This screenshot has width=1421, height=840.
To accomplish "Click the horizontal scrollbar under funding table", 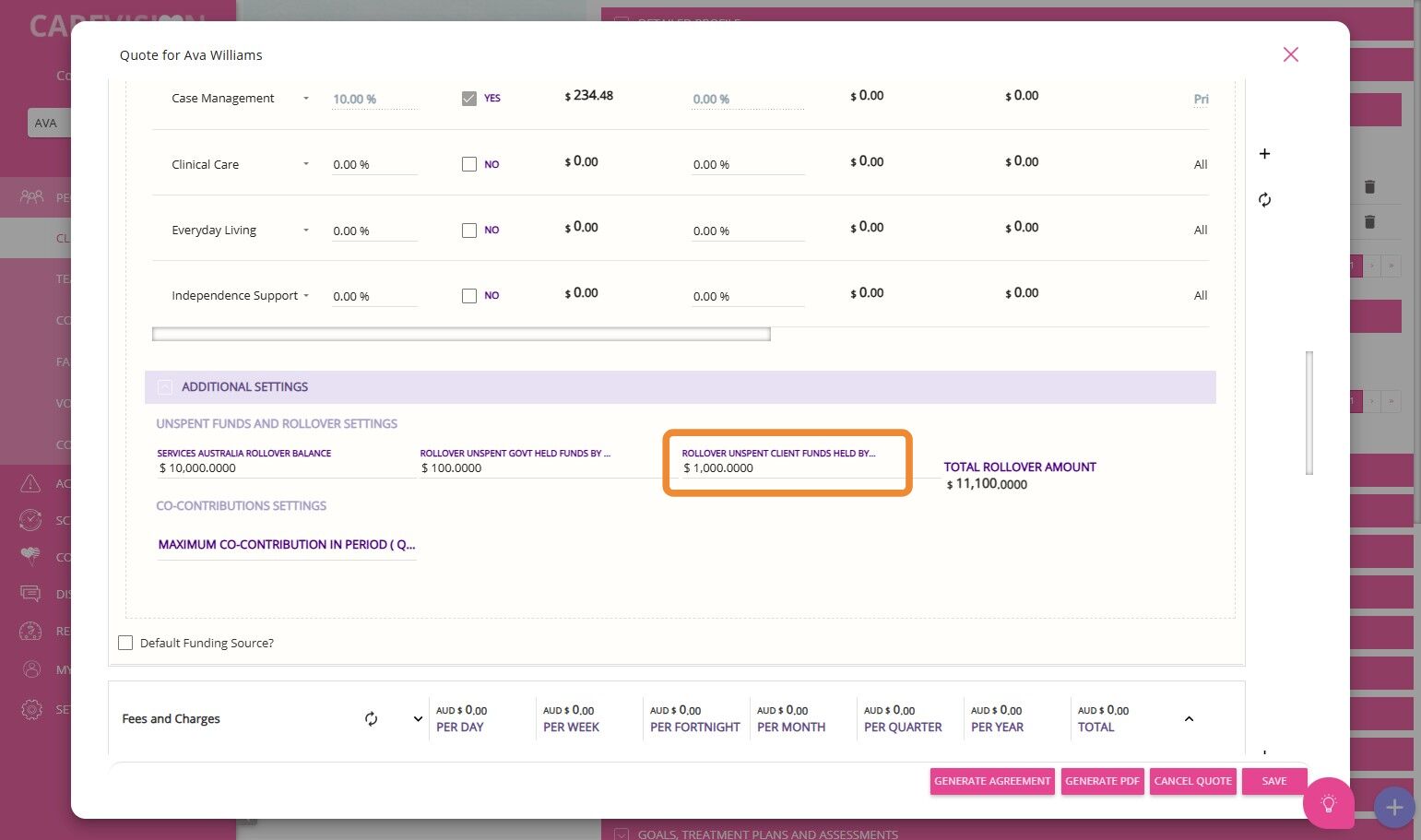I will pos(461,334).
